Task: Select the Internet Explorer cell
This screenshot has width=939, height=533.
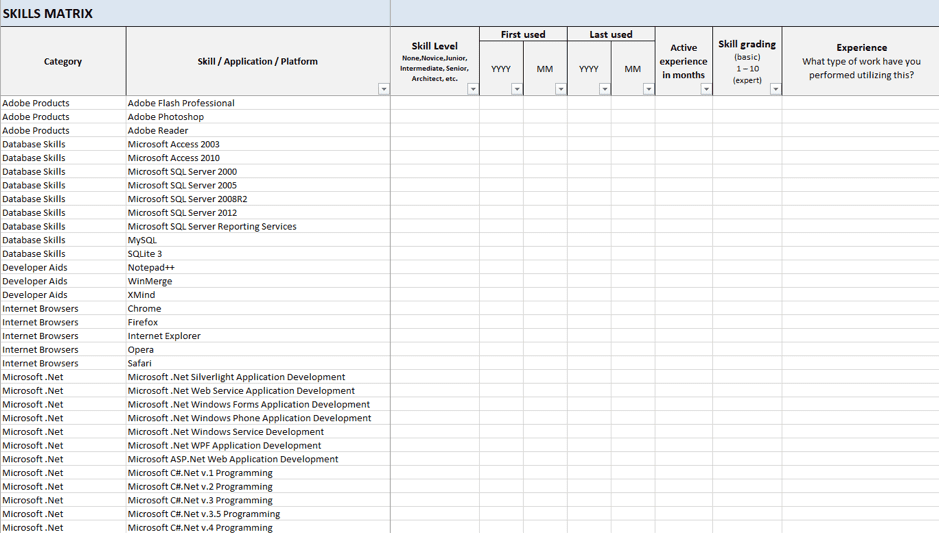Action: point(258,336)
